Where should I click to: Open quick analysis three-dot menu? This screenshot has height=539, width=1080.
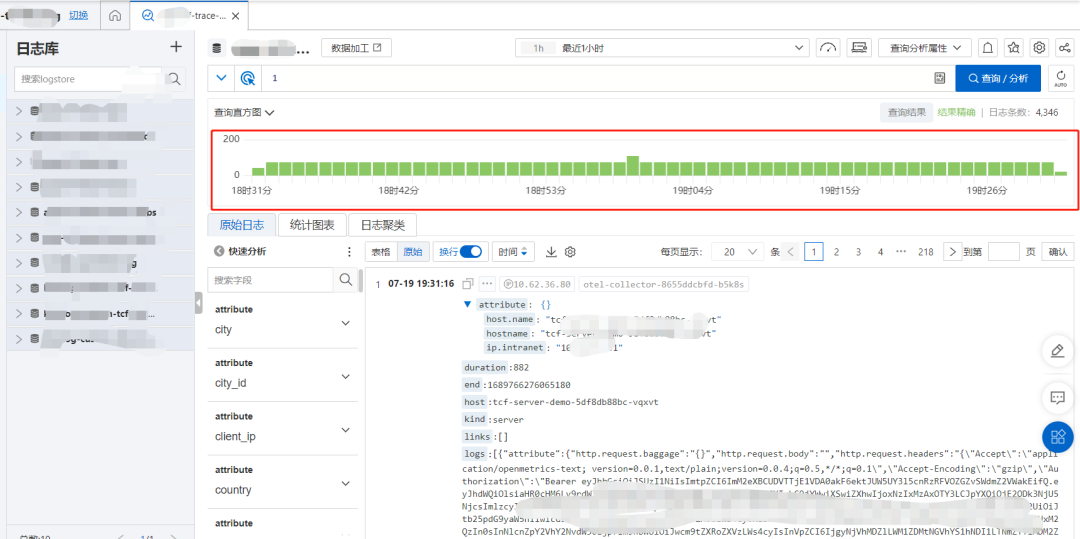(349, 252)
